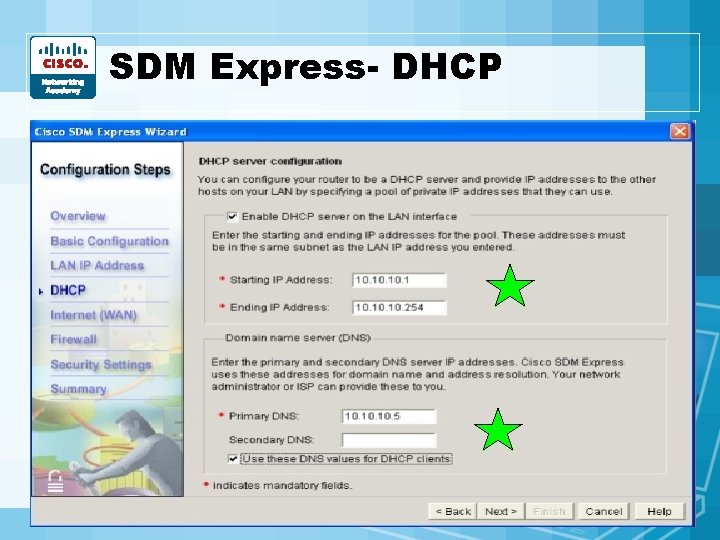Open the Security Settings step
Image resolution: width=720 pixels, height=540 pixels.
101,365
